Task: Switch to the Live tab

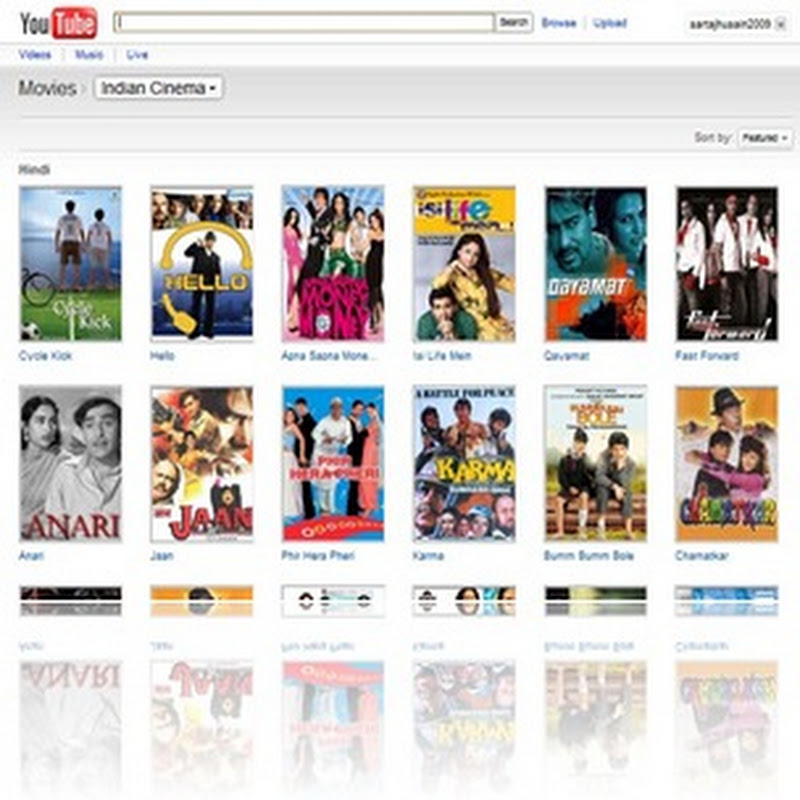Action: pyautogui.click(x=137, y=55)
